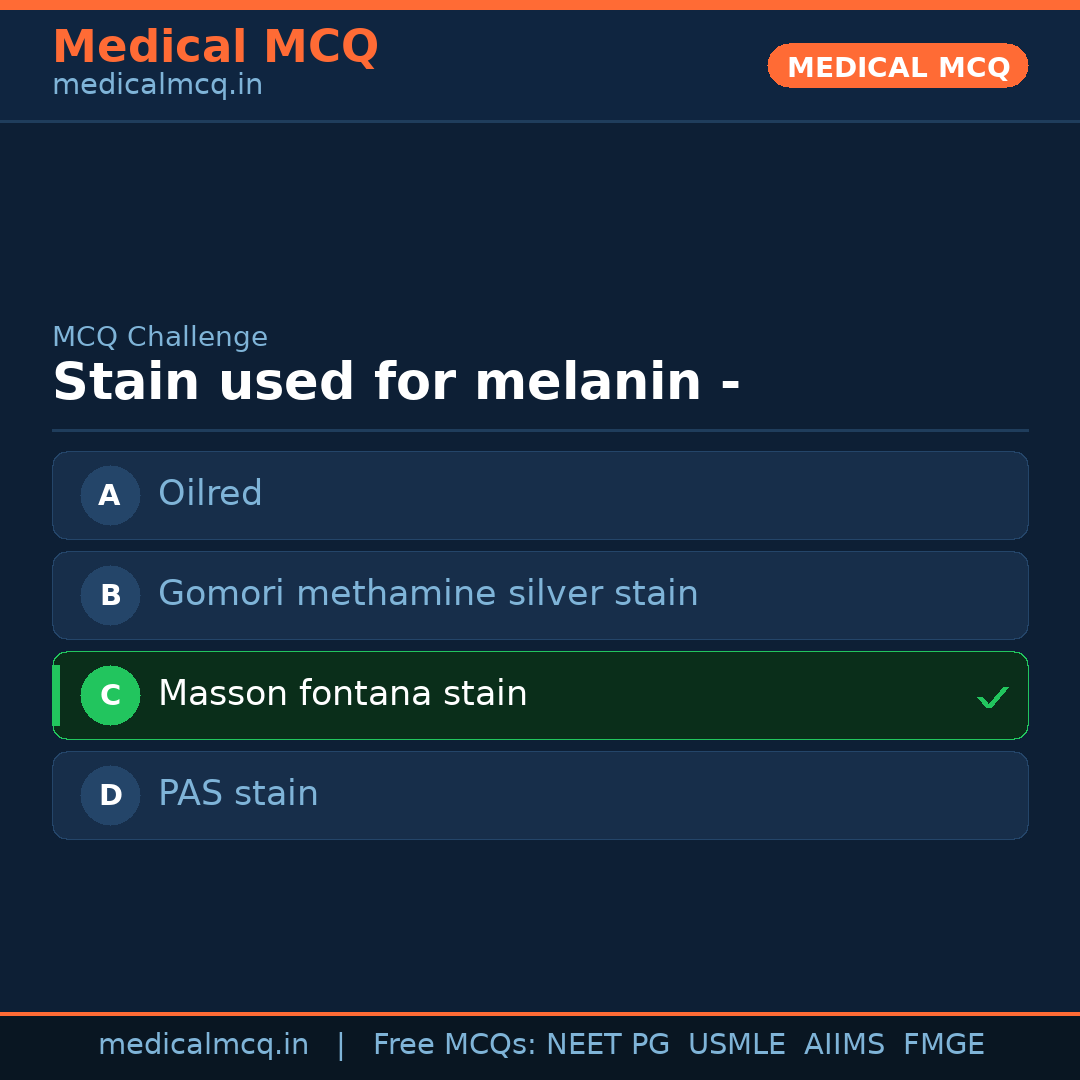
Task: Click the A option letter badge
Action: click(x=110, y=495)
